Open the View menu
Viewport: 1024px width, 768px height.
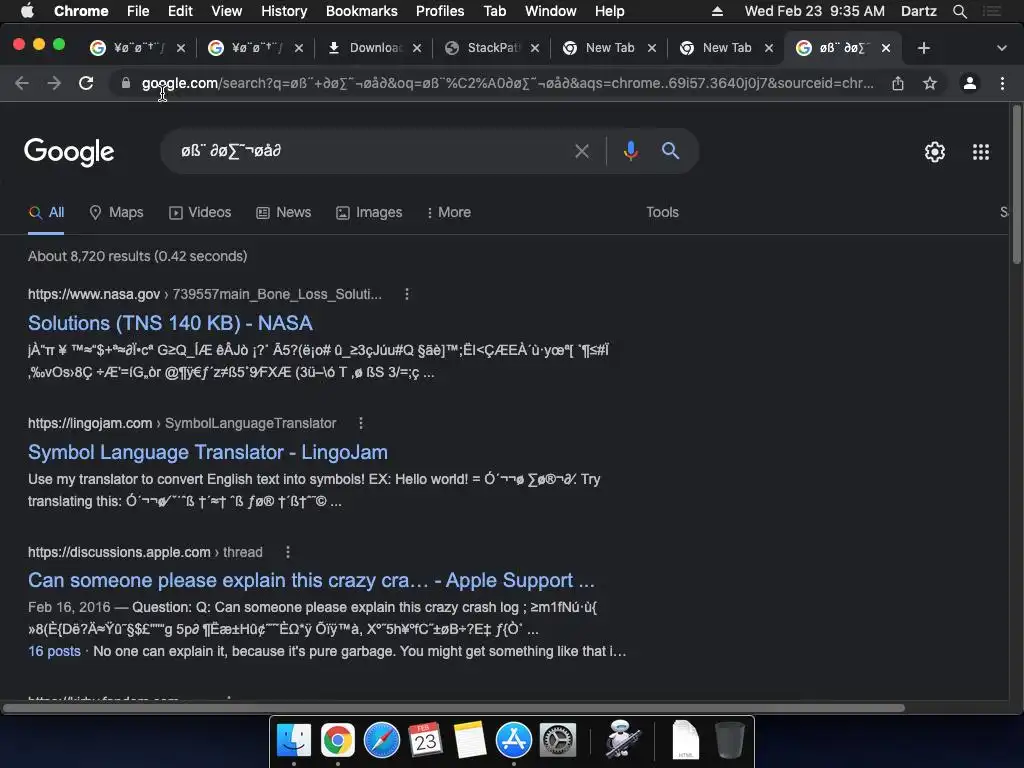pyautogui.click(x=227, y=12)
